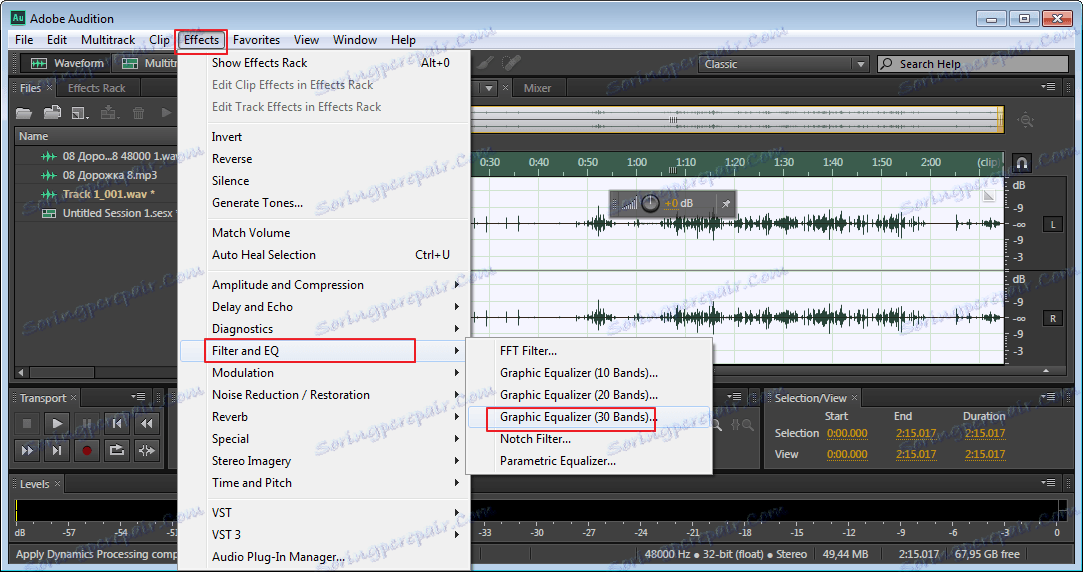
Task: Click the Play button in Transport
Action: [57, 423]
